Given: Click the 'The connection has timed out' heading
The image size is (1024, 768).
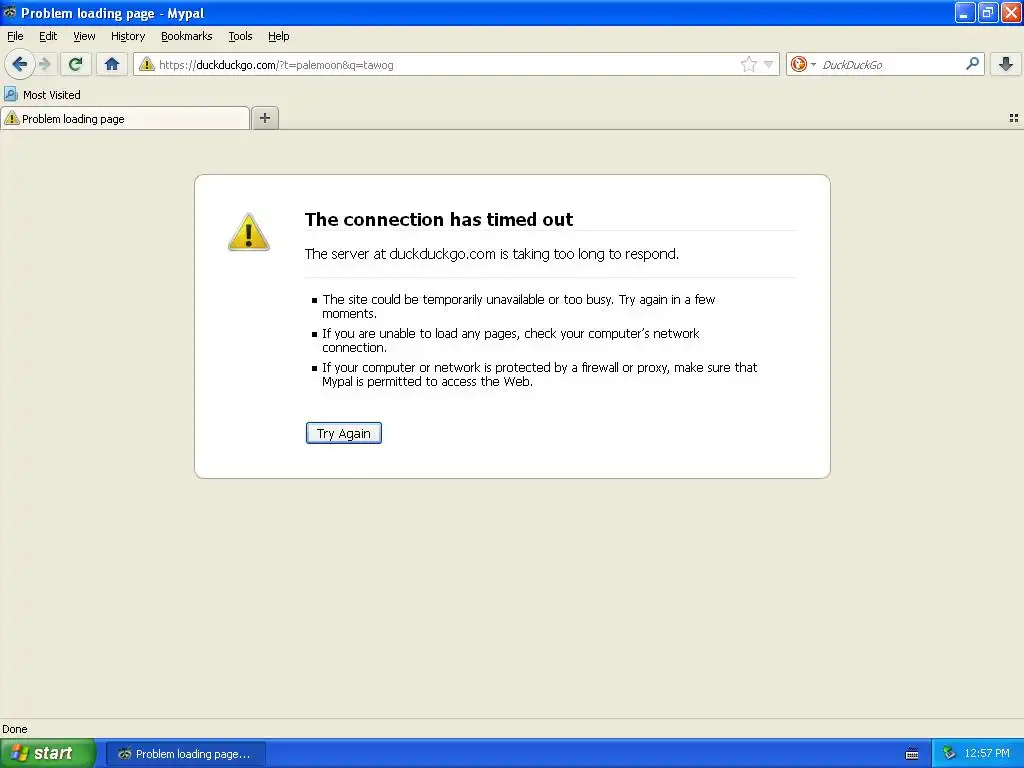Looking at the screenshot, I should [439, 219].
